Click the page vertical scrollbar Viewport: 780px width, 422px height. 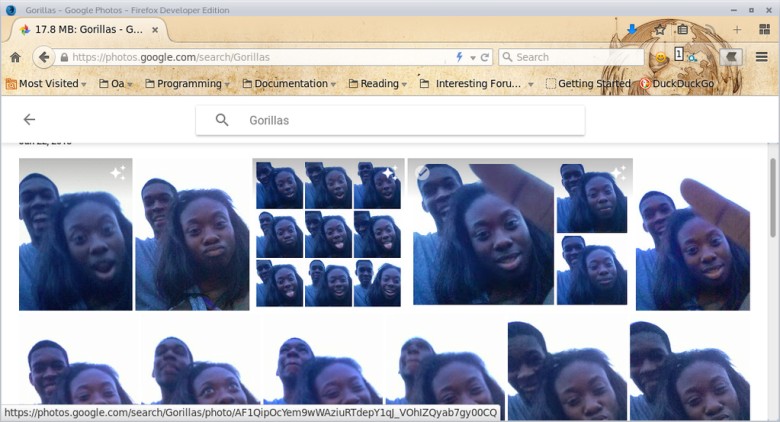click(x=773, y=200)
